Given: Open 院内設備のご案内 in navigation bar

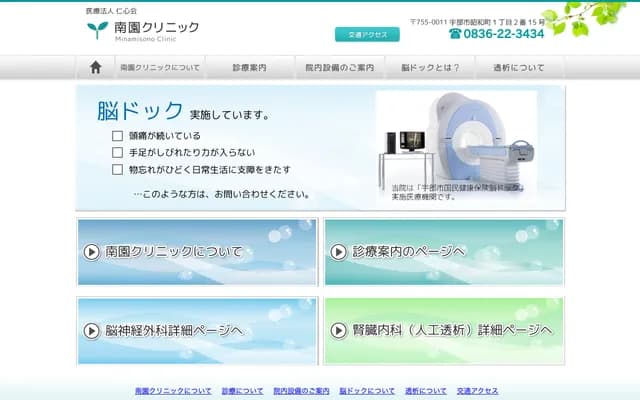Looking at the screenshot, I should click(340, 67).
